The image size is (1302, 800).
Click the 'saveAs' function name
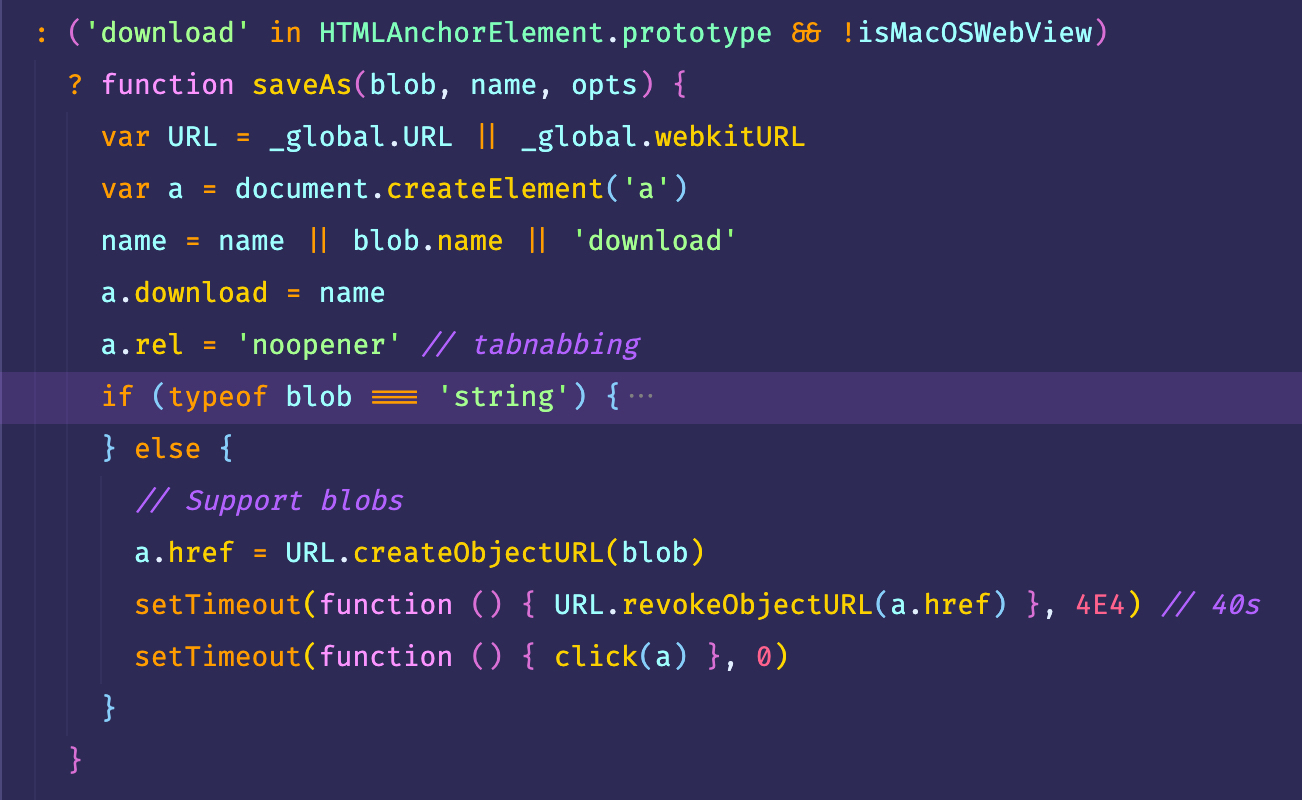[x=302, y=85]
